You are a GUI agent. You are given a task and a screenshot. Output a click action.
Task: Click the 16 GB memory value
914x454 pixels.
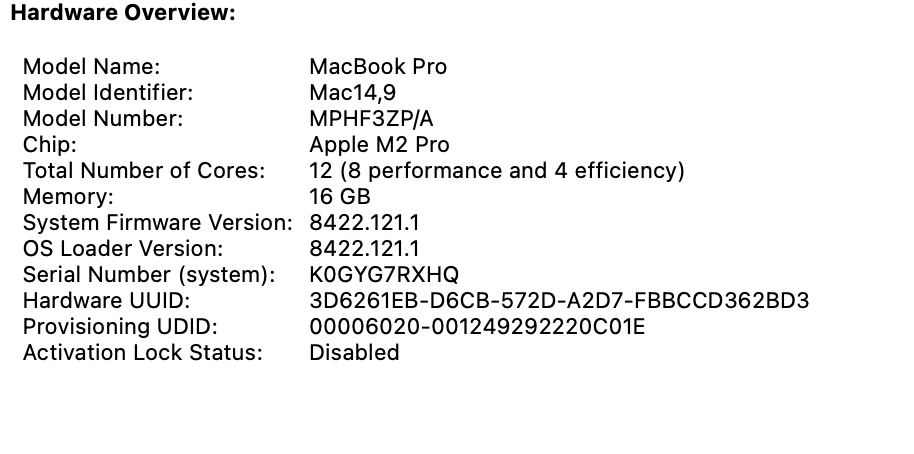point(340,197)
